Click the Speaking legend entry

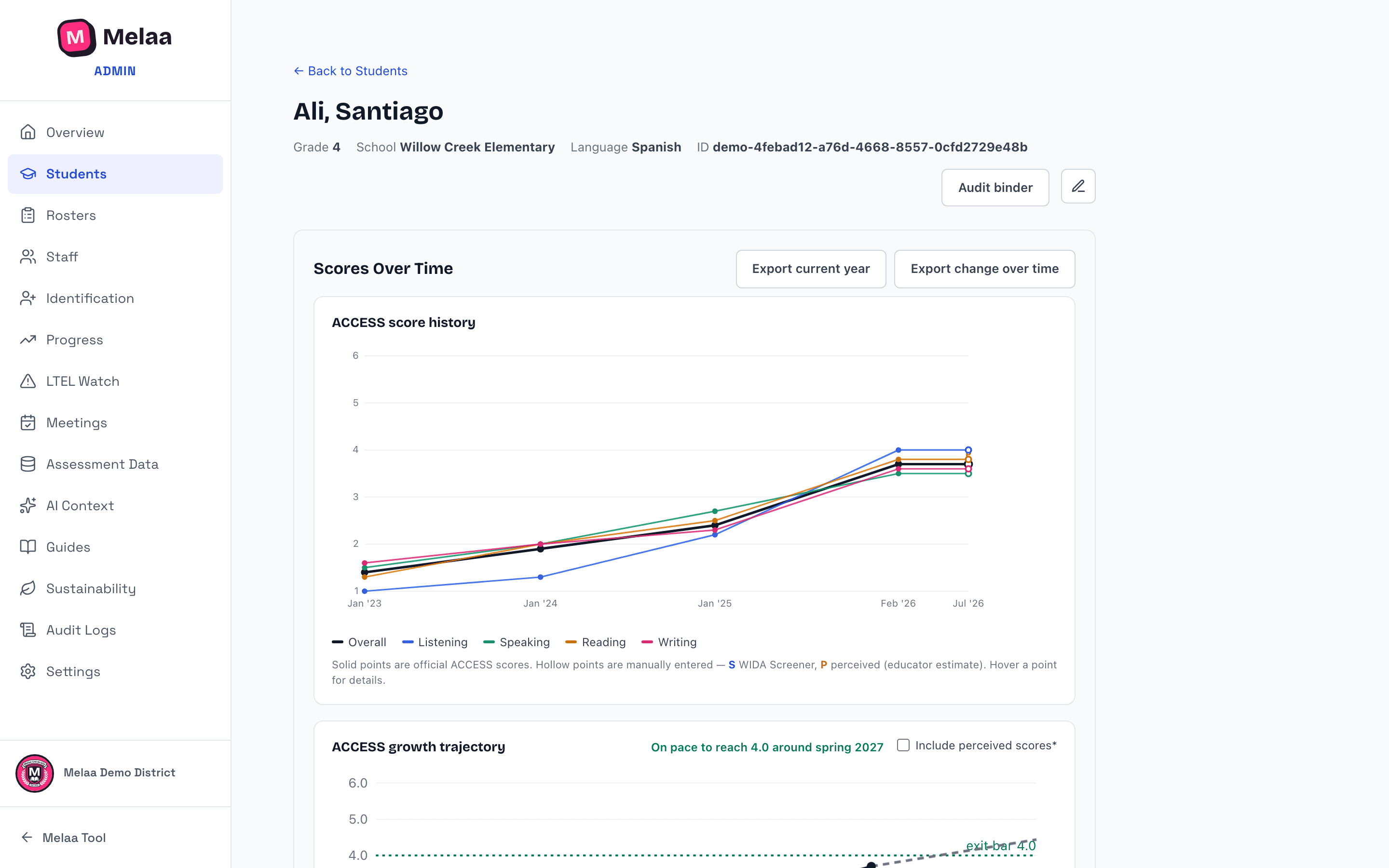(517, 642)
